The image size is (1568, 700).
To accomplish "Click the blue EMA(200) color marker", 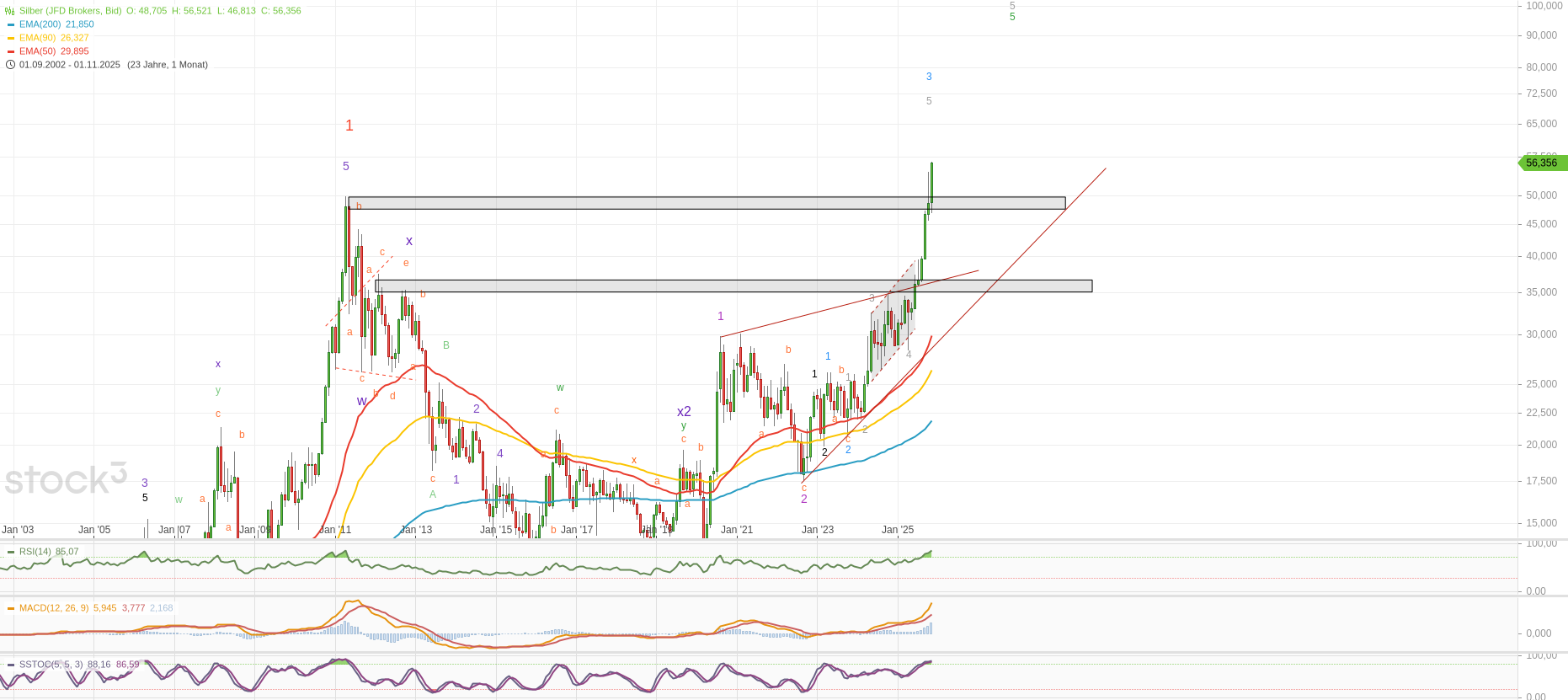I will (10, 24).
